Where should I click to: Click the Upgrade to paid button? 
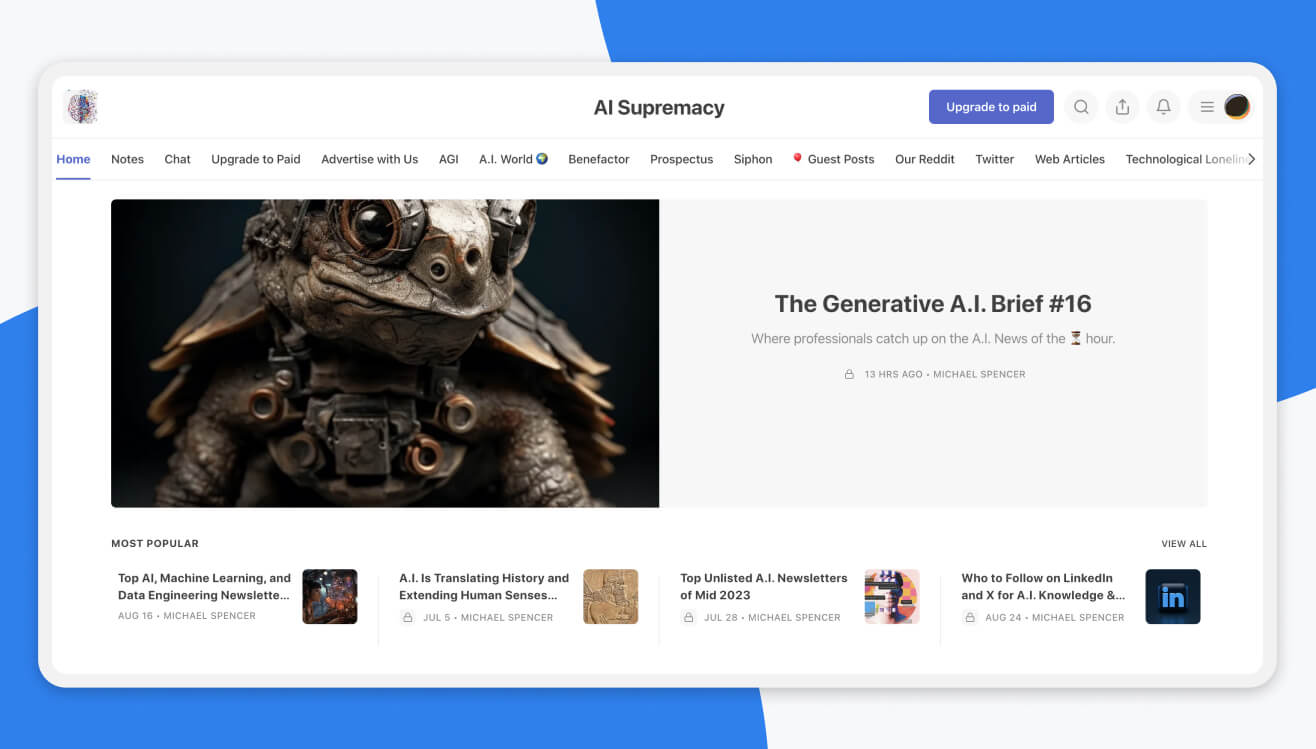[x=991, y=107]
